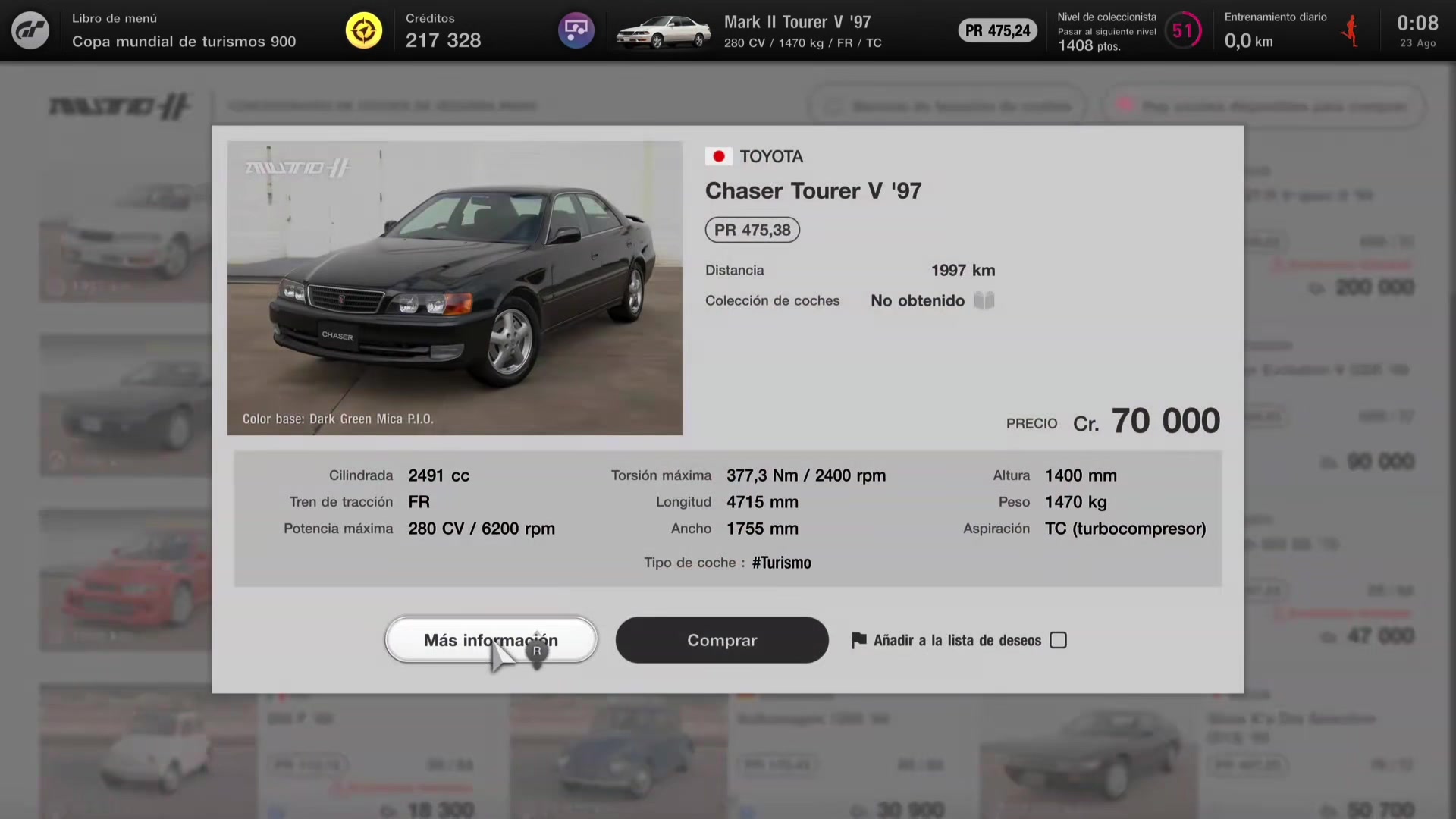Open 'Copa mundial de turismos 900' menu book
Image resolution: width=1456 pixels, height=819 pixels.
pos(184,42)
